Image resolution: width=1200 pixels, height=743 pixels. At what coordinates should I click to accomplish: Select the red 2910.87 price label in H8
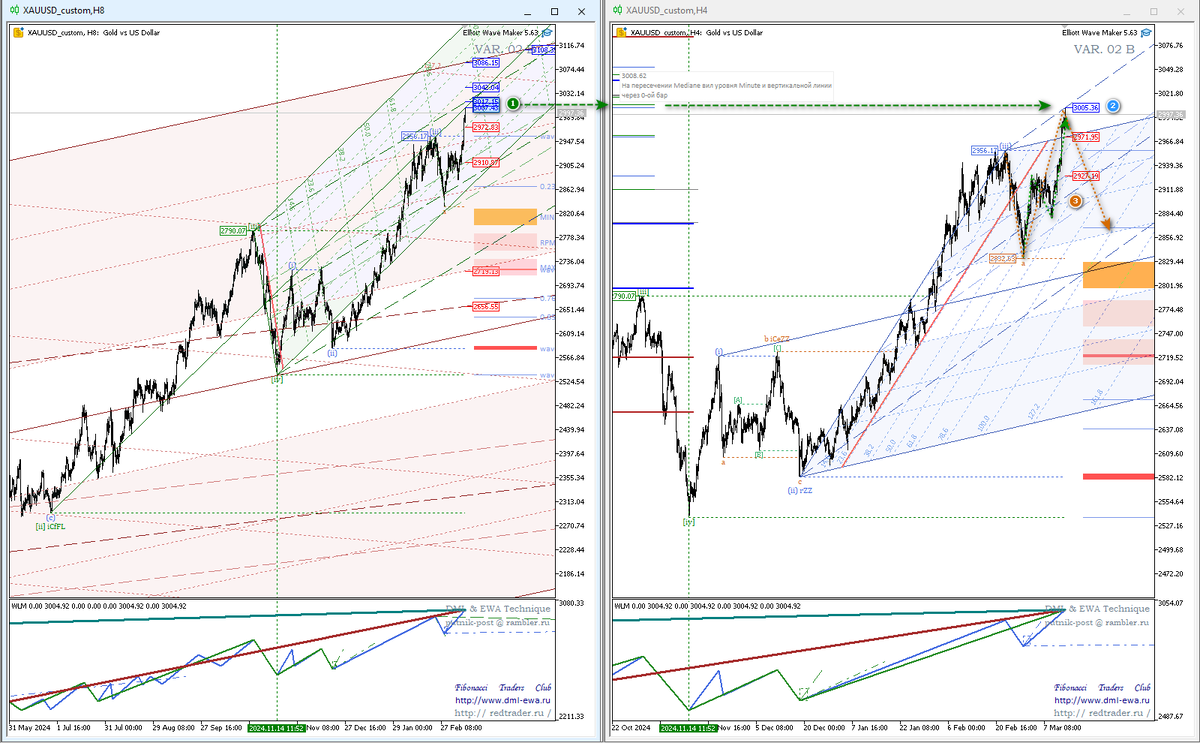[486, 161]
